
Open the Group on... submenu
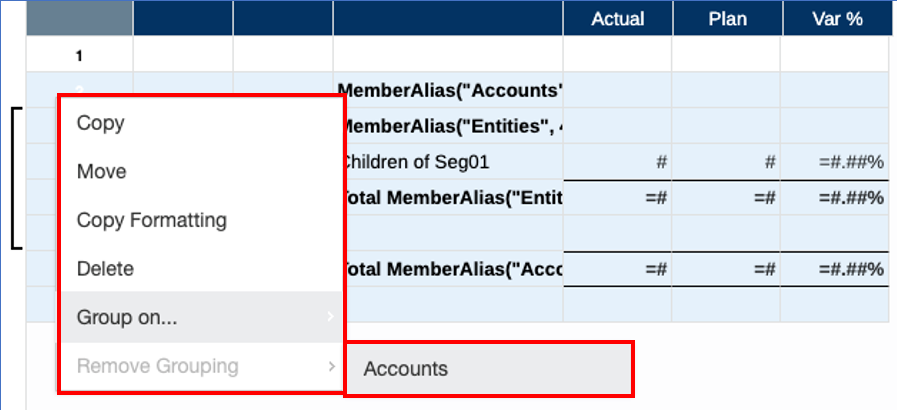(x=126, y=318)
